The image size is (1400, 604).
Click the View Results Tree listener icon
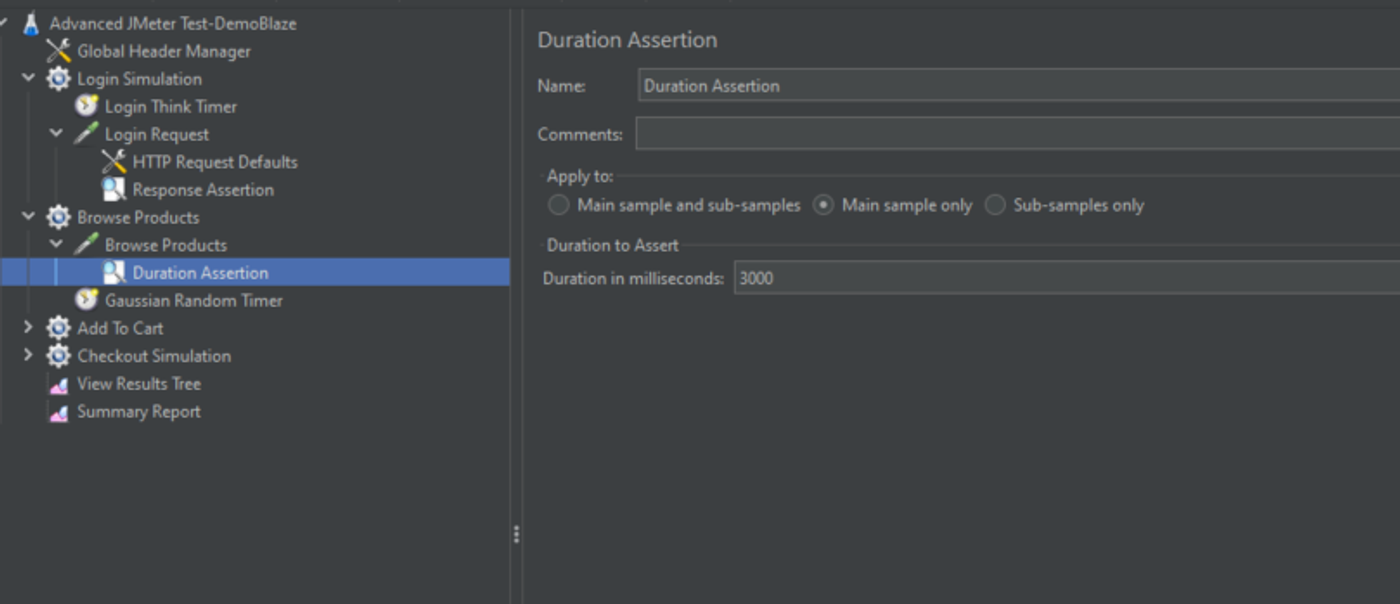click(x=59, y=384)
